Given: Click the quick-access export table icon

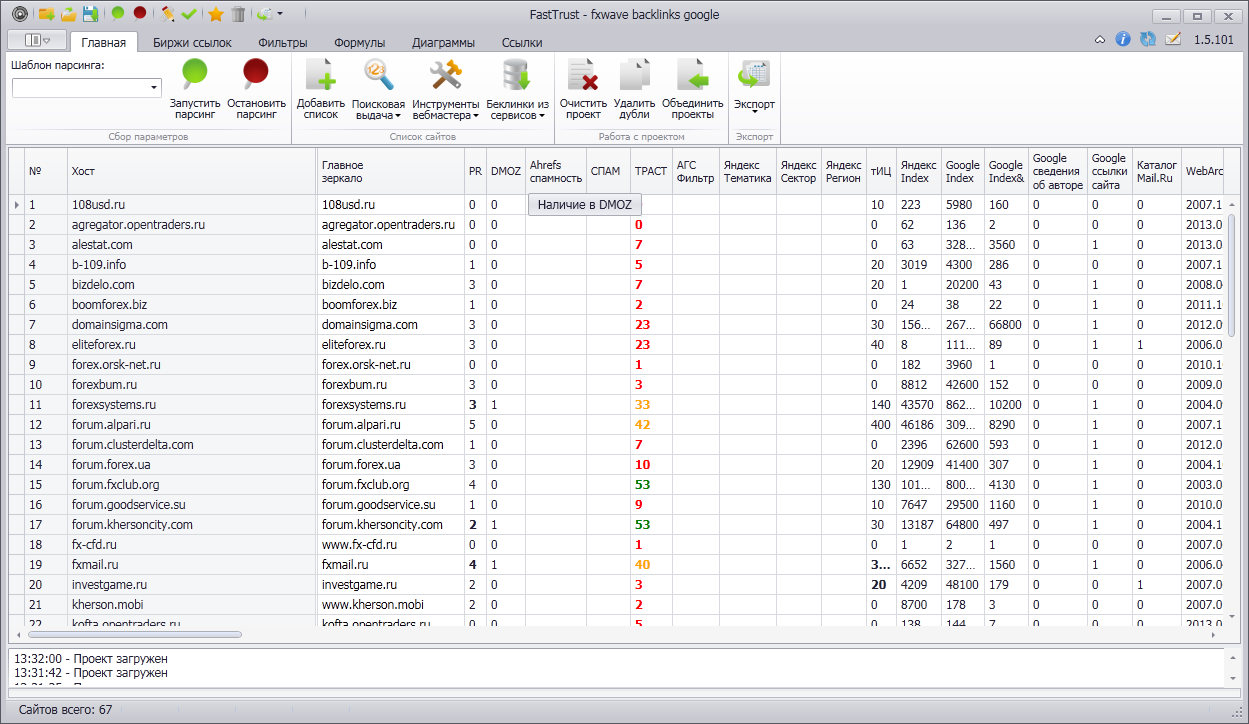Looking at the screenshot, I should [265, 14].
